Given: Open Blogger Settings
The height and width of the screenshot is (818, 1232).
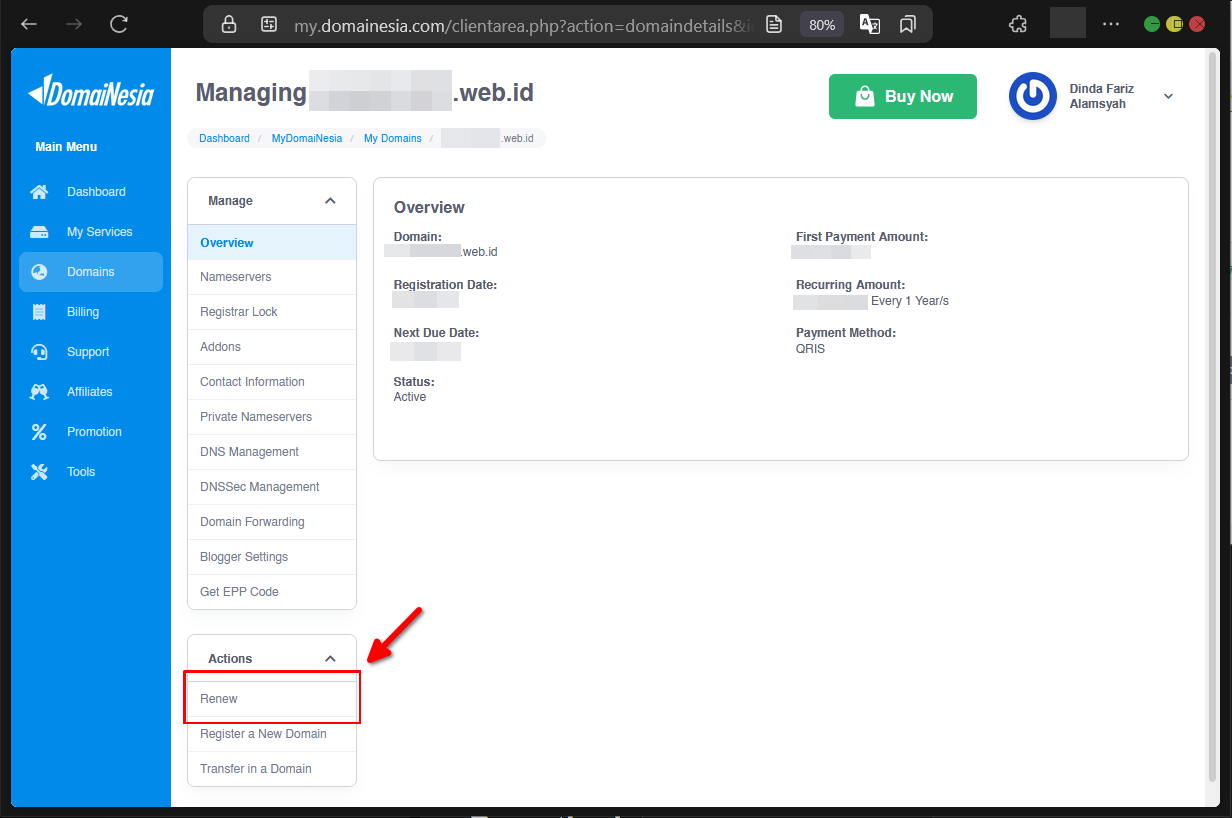Looking at the screenshot, I should click(272, 557).
